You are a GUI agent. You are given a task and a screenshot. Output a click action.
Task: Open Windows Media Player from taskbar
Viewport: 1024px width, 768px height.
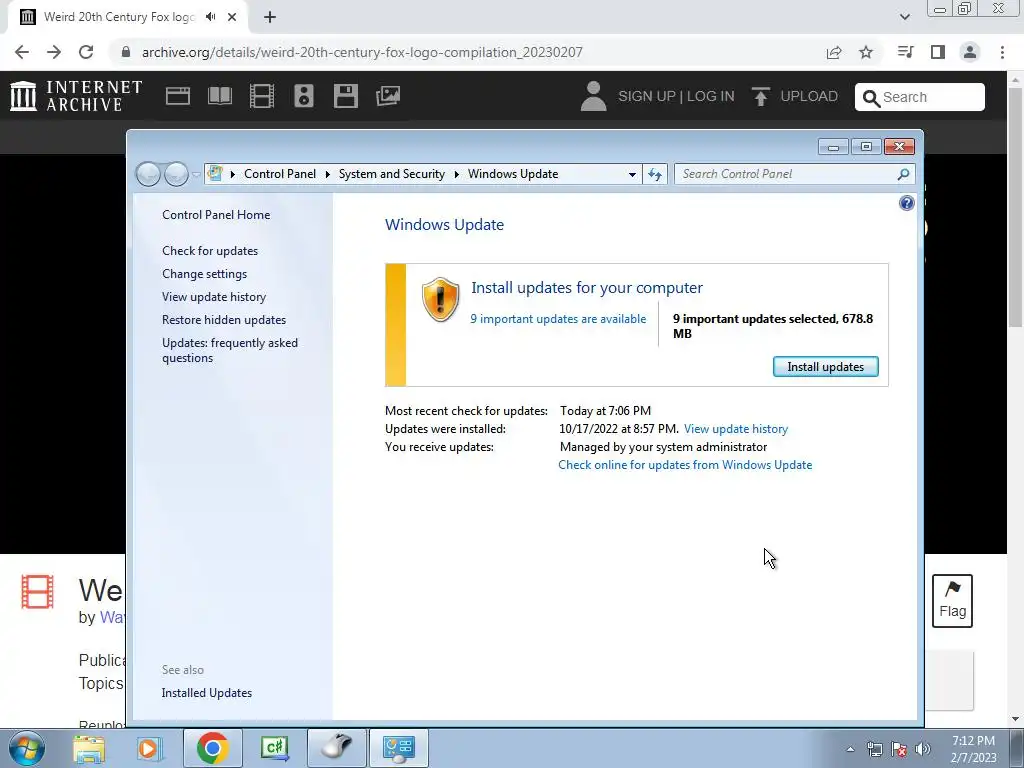[x=149, y=748]
